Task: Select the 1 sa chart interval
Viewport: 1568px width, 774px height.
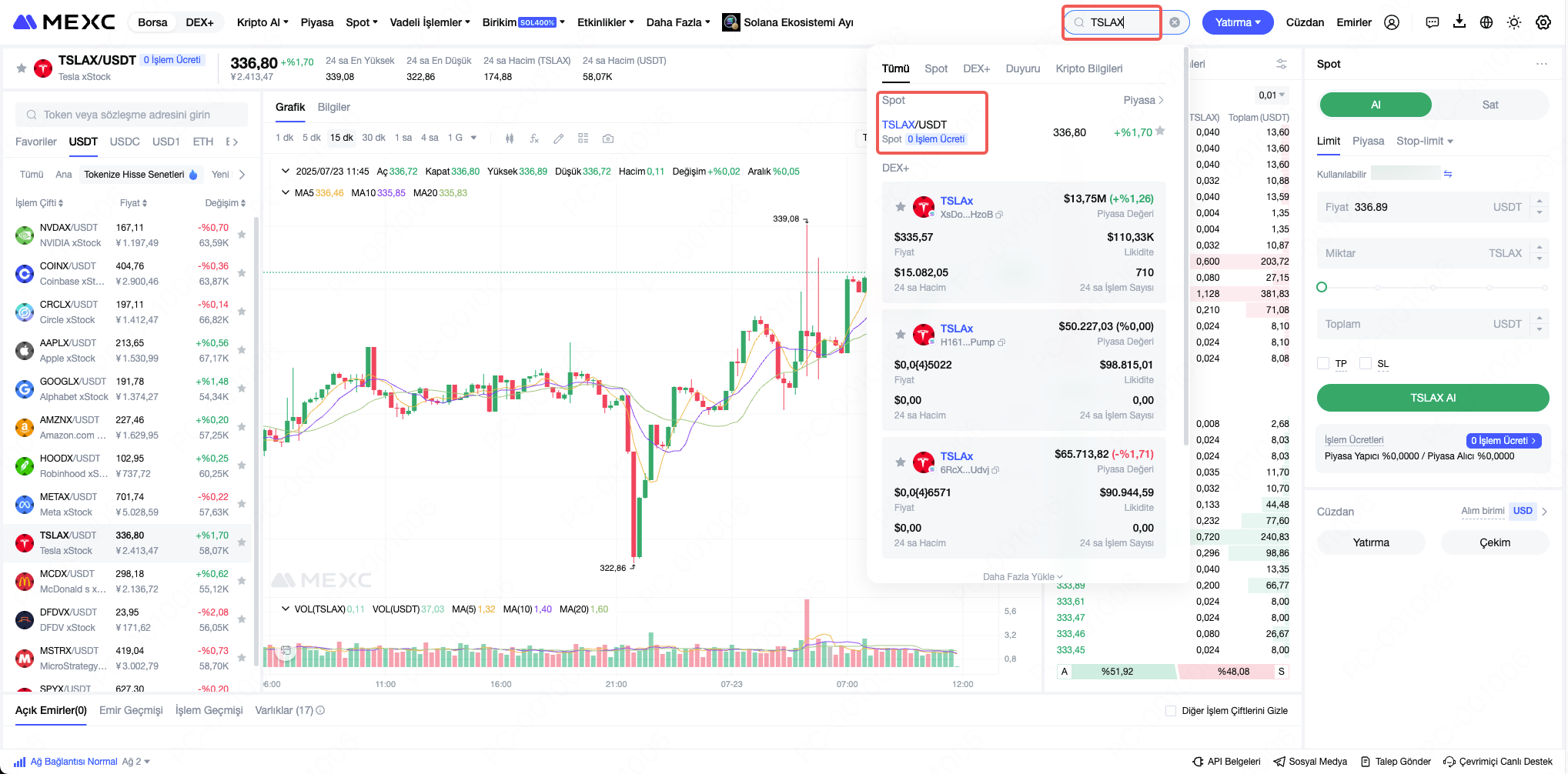Action: point(403,138)
